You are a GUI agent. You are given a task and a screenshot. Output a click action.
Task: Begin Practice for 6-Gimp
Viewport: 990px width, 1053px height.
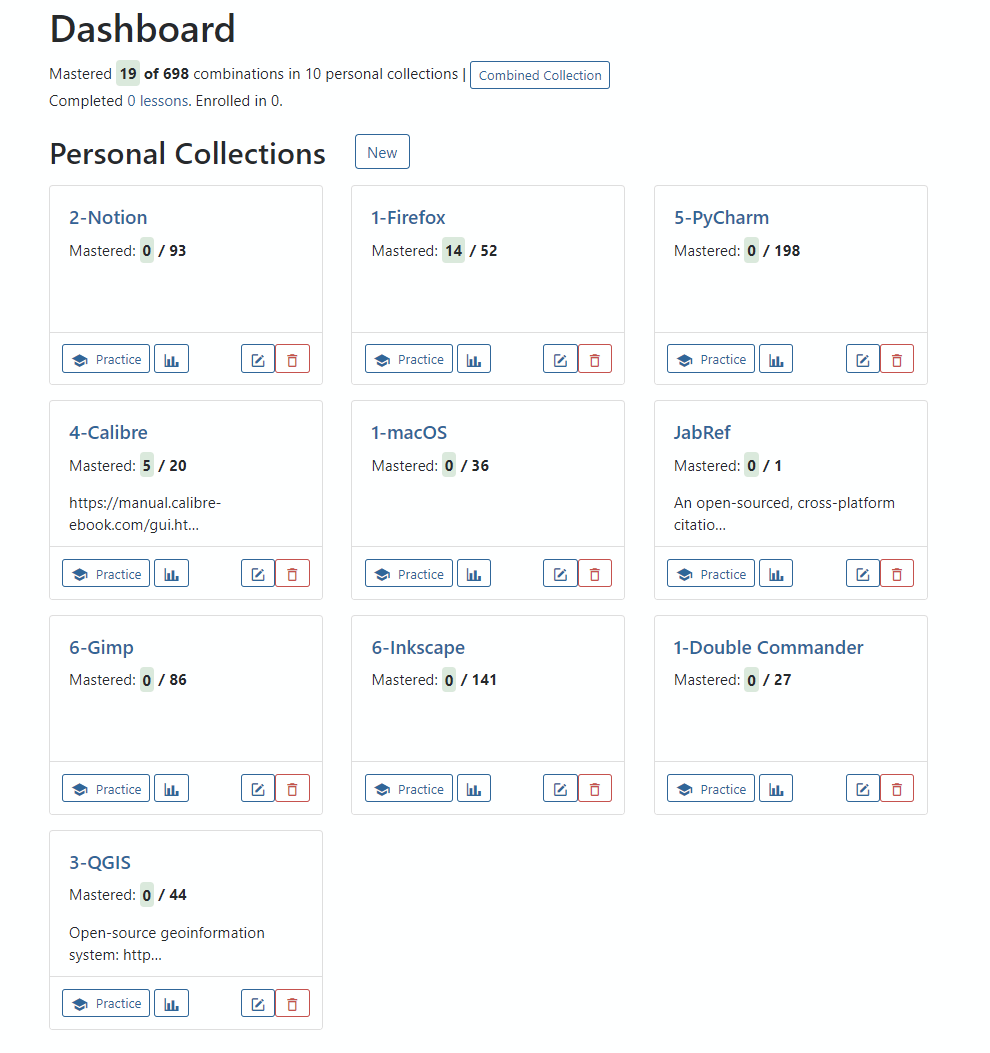pos(106,788)
